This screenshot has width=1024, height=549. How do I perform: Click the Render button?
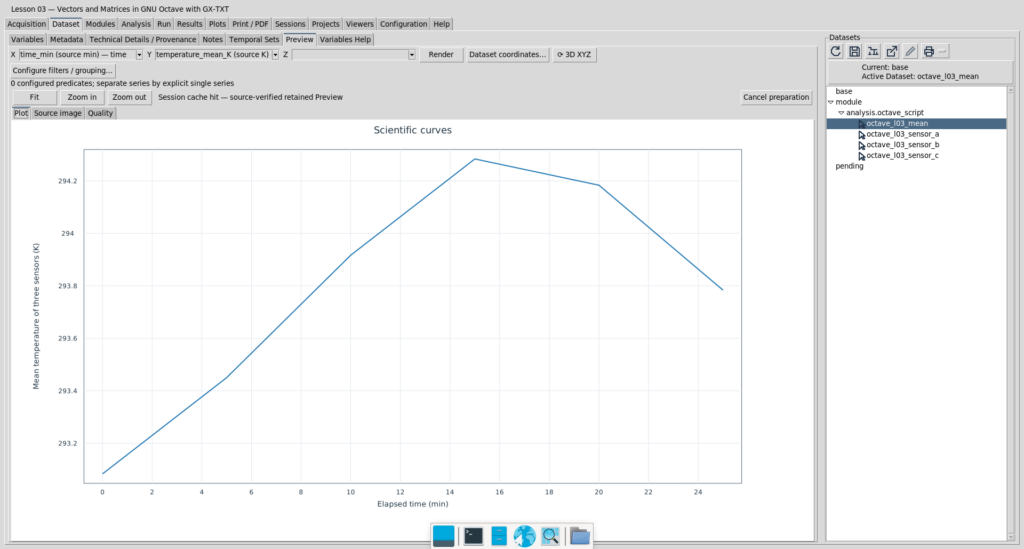pos(441,55)
